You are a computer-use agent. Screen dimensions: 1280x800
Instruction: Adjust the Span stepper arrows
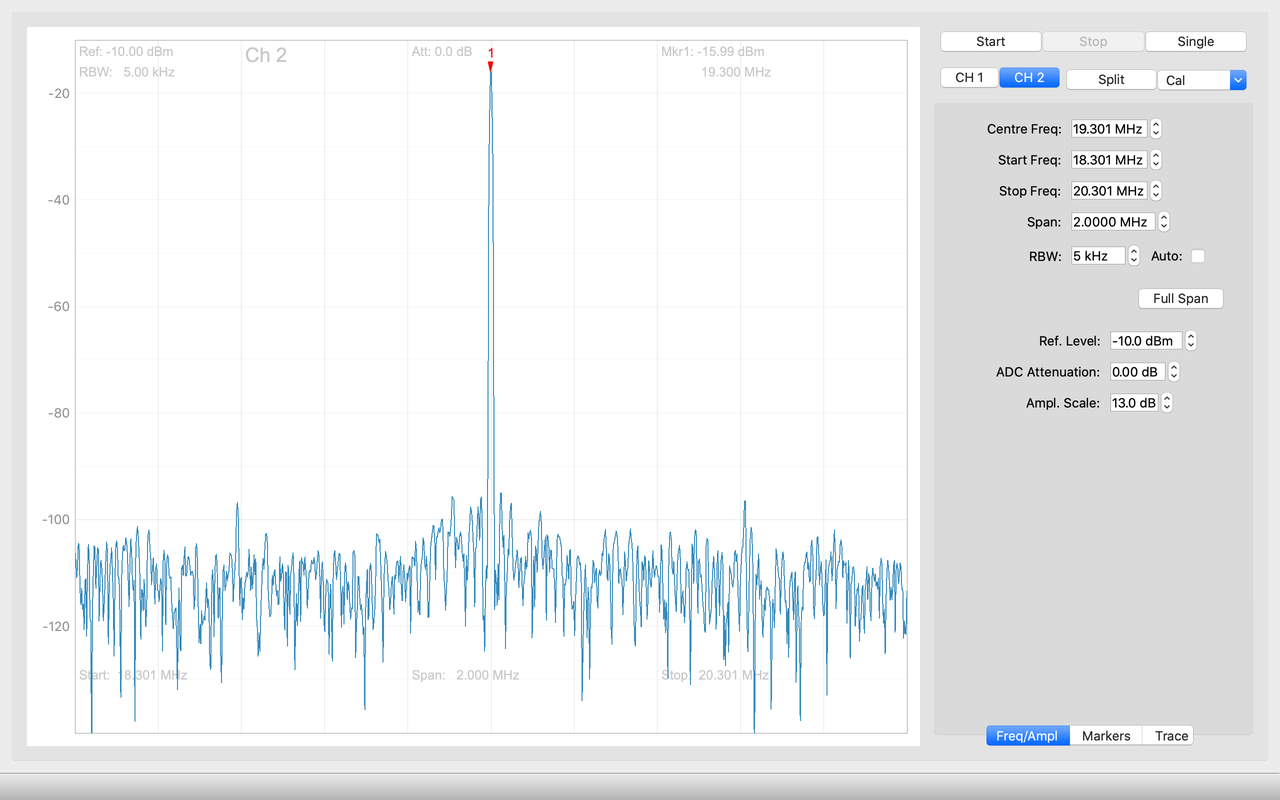[x=1164, y=222]
